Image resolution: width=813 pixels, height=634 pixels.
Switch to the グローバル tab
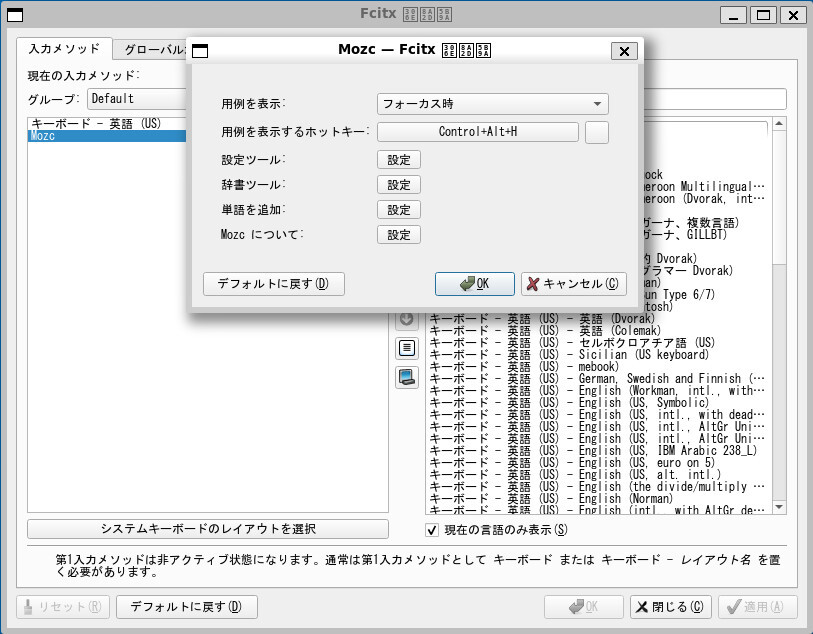click(155, 50)
